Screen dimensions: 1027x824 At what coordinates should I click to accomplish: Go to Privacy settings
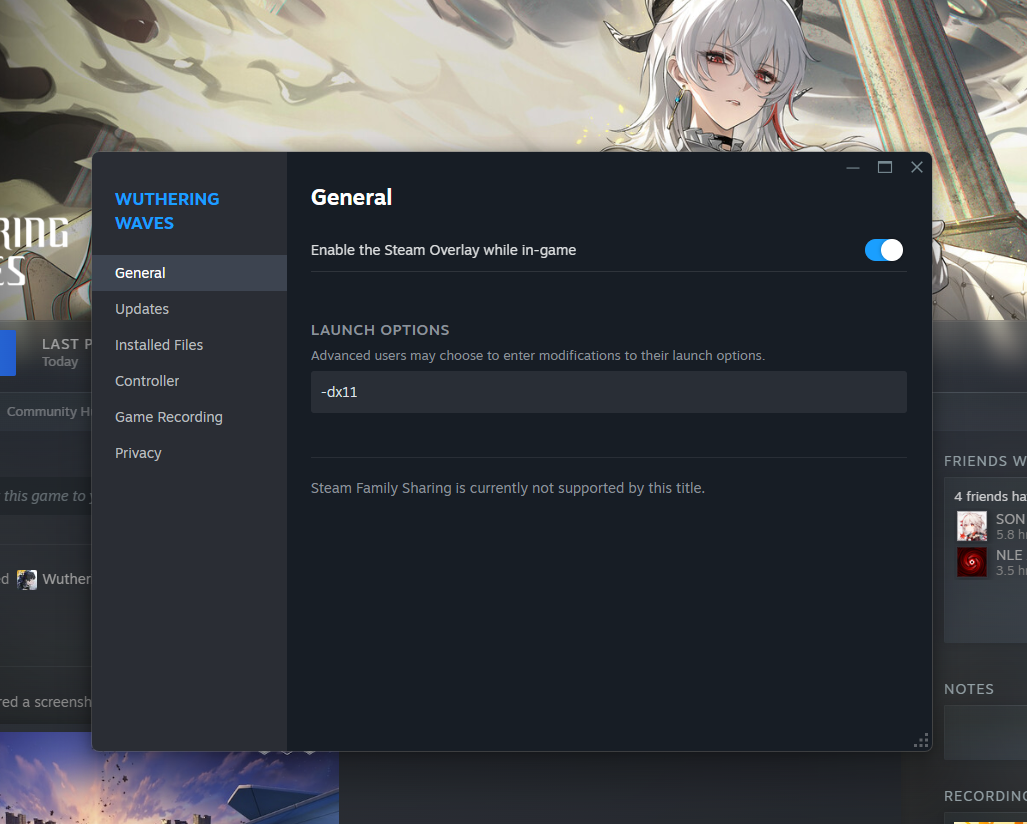[x=189, y=453]
